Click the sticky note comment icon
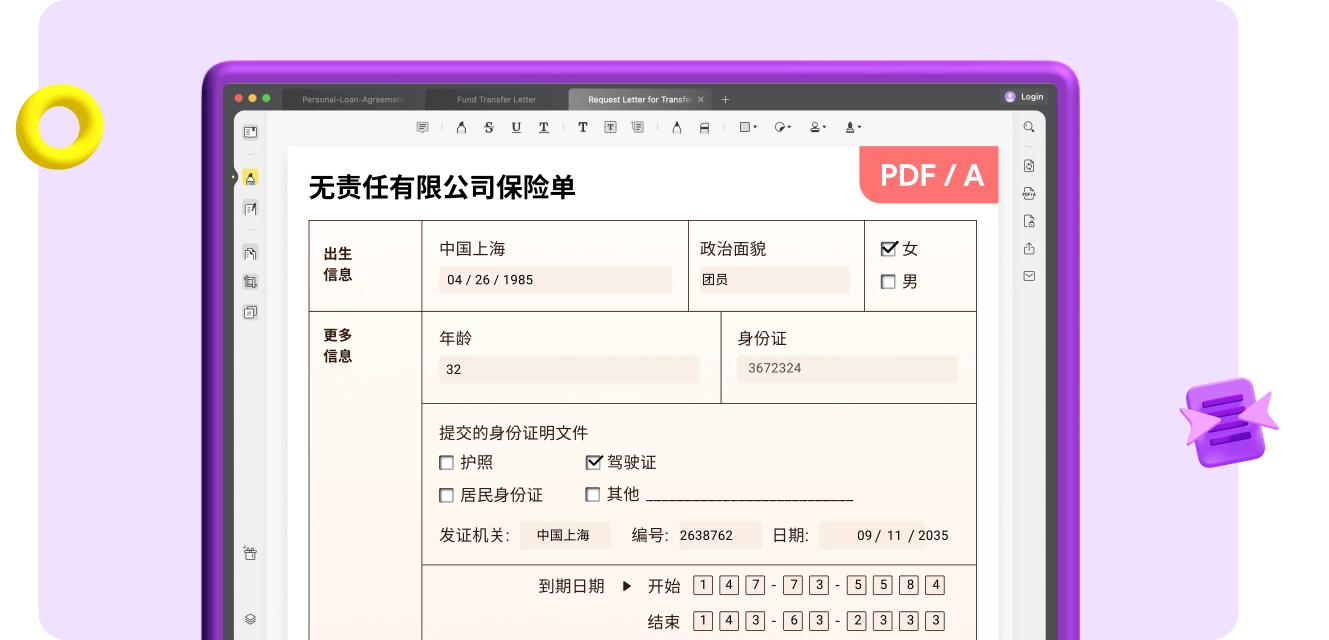The height and width of the screenshot is (640, 1329). click(422, 127)
